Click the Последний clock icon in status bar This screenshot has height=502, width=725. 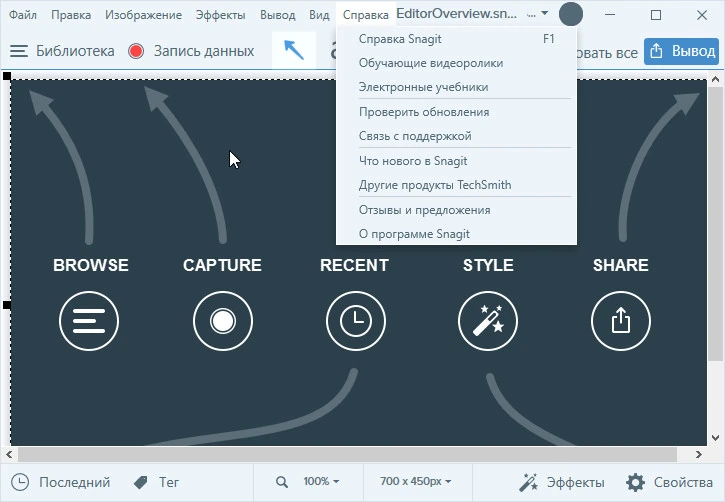(20, 482)
